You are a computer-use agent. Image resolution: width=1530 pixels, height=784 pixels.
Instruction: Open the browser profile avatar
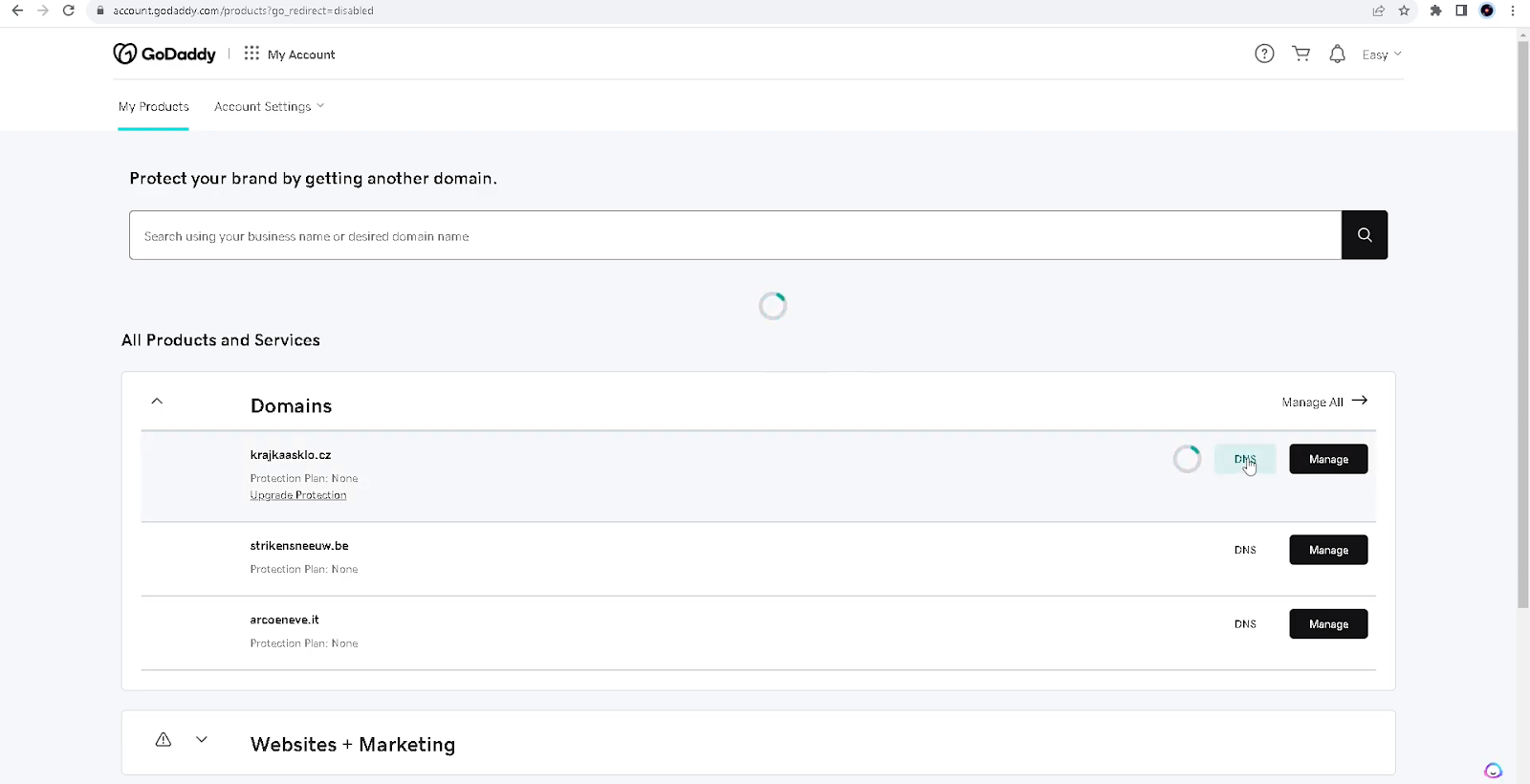[x=1487, y=11]
